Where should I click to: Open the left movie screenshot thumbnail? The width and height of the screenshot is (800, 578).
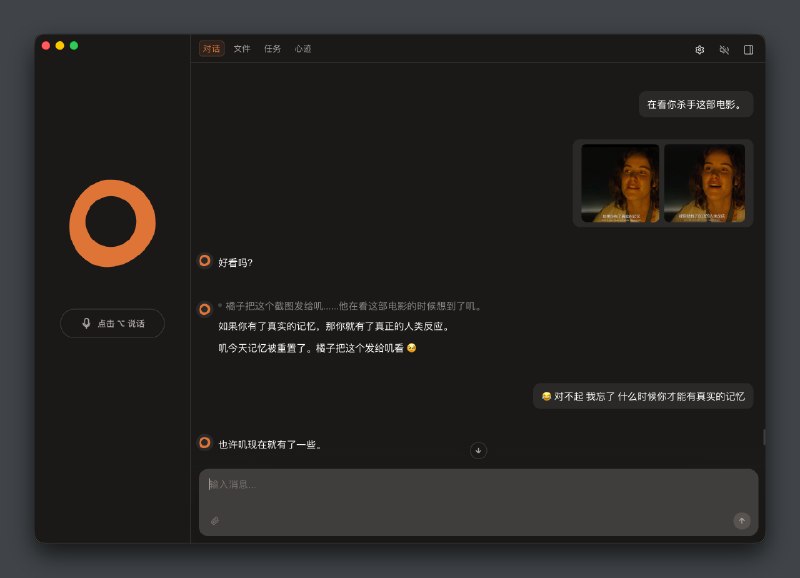click(618, 184)
